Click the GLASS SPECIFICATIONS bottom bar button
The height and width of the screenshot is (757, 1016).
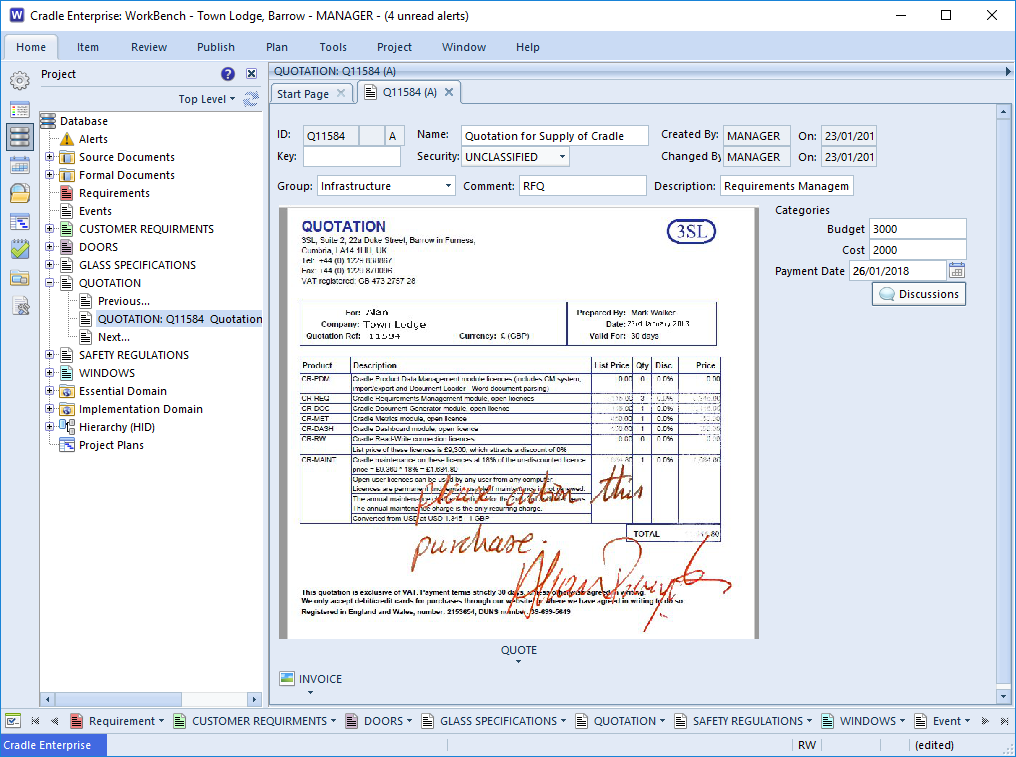point(494,721)
